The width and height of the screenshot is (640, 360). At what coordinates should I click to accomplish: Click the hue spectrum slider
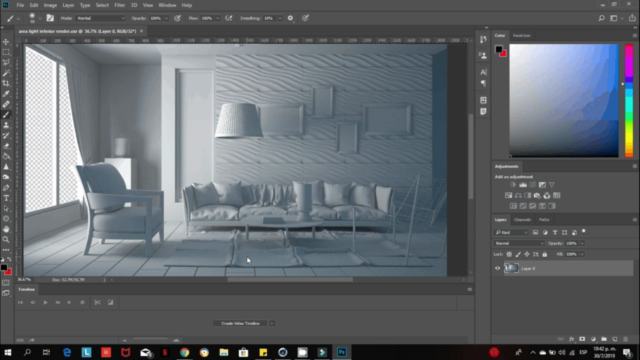[x=629, y=100]
